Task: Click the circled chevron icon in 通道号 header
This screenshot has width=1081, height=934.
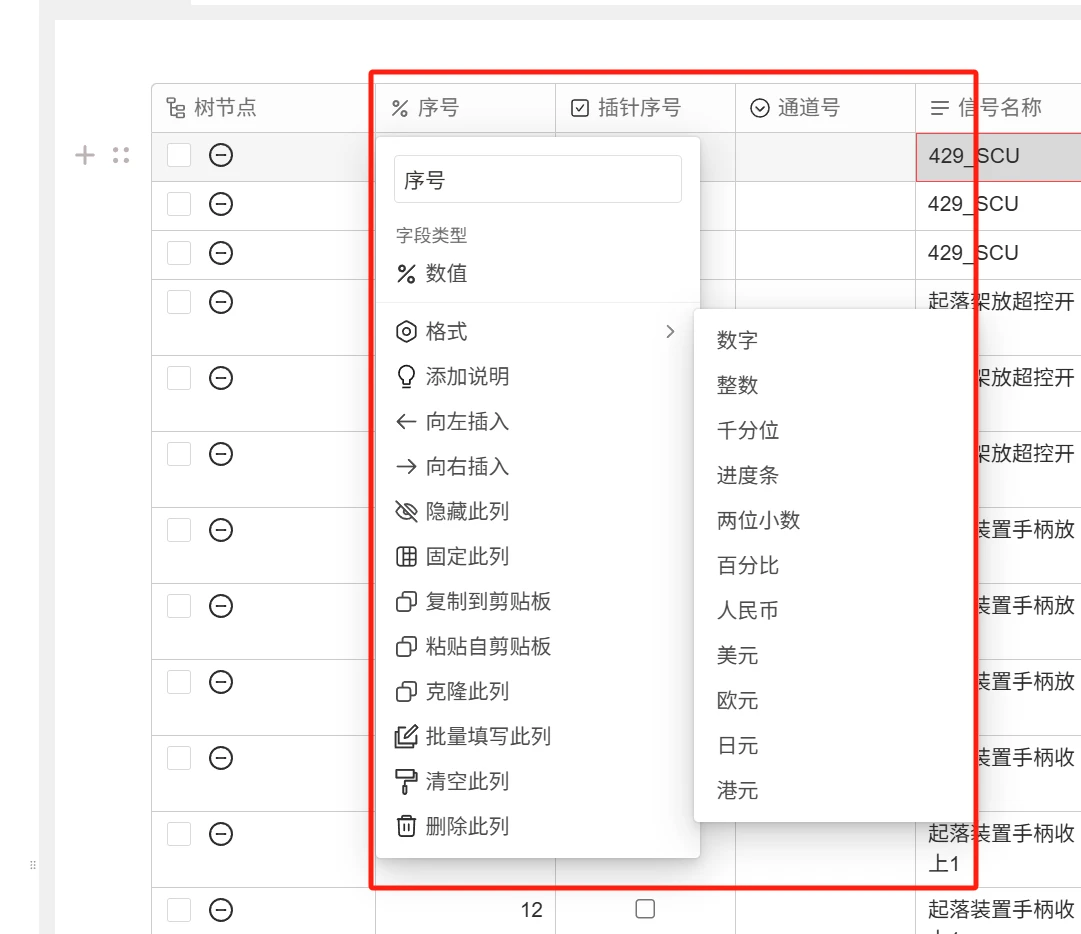Action: coord(760,108)
